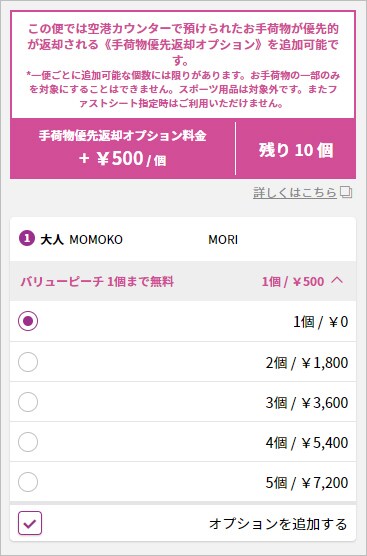
Task: Click the passenger surname MORI
Action: point(223,240)
